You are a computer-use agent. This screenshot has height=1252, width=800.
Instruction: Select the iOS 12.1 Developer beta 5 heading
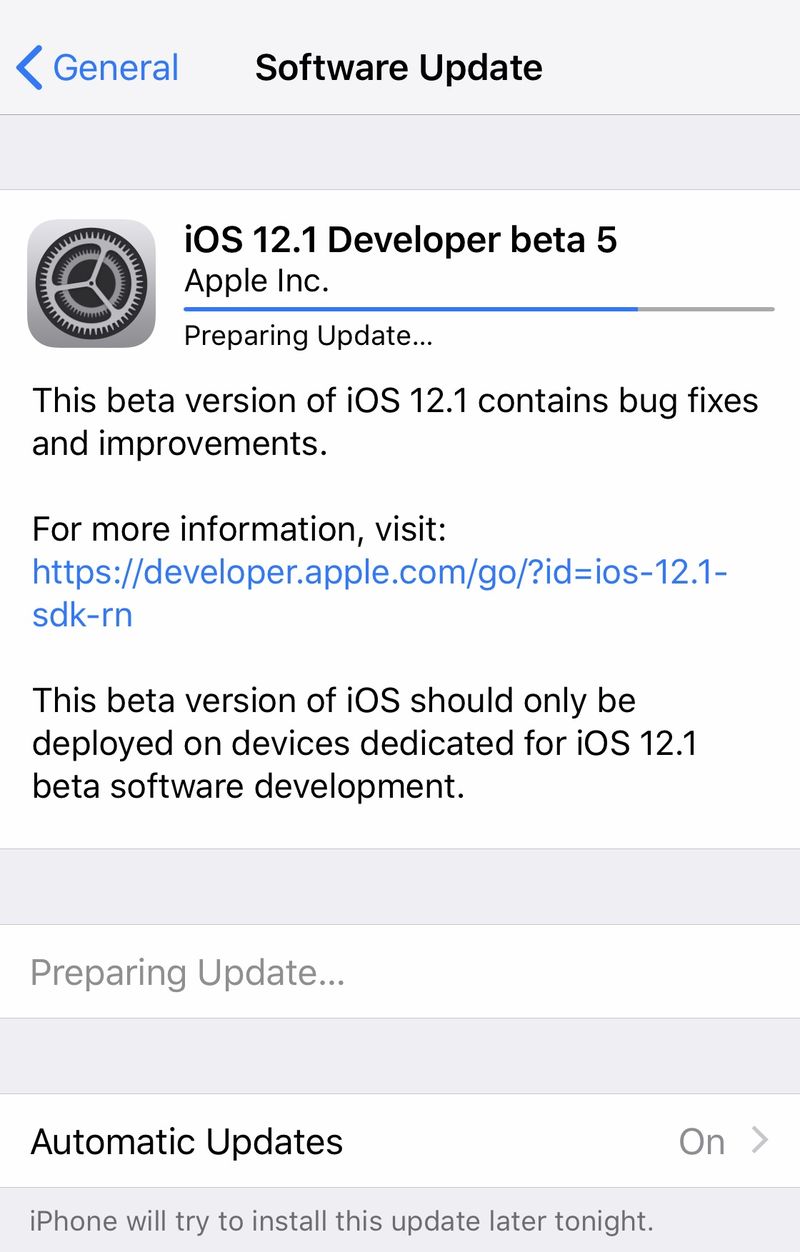pyautogui.click(x=401, y=240)
